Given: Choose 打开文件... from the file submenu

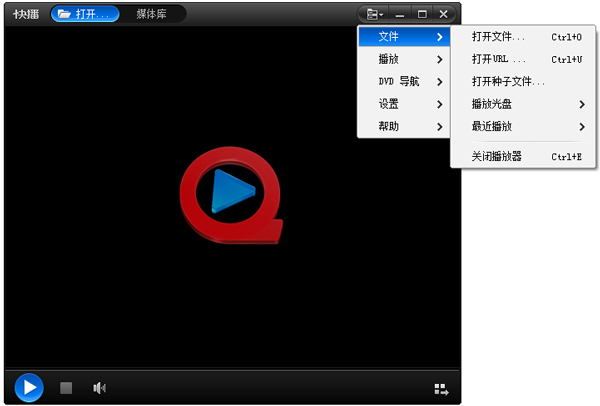Looking at the screenshot, I should click(x=523, y=37).
